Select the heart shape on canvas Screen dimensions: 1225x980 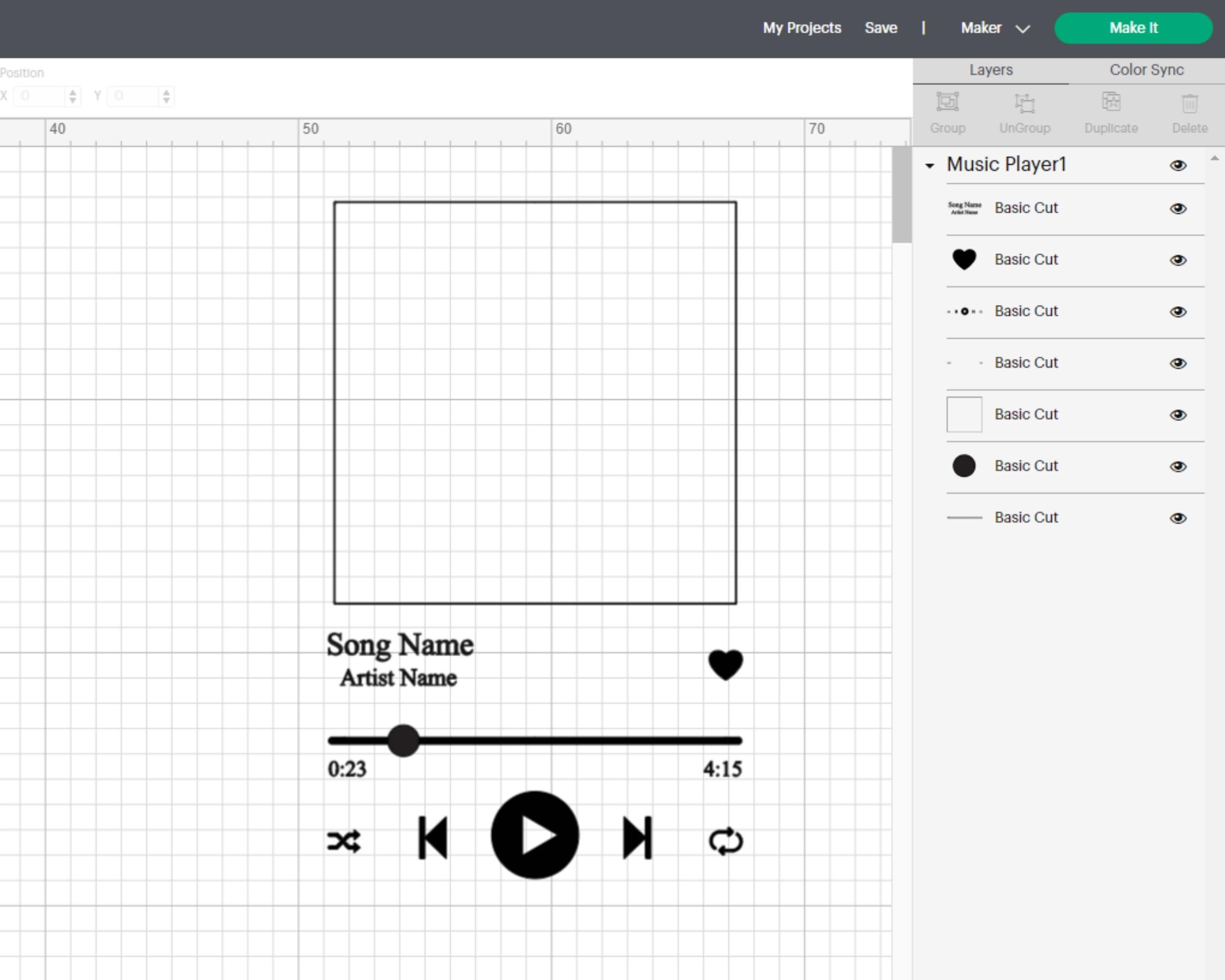click(x=726, y=664)
